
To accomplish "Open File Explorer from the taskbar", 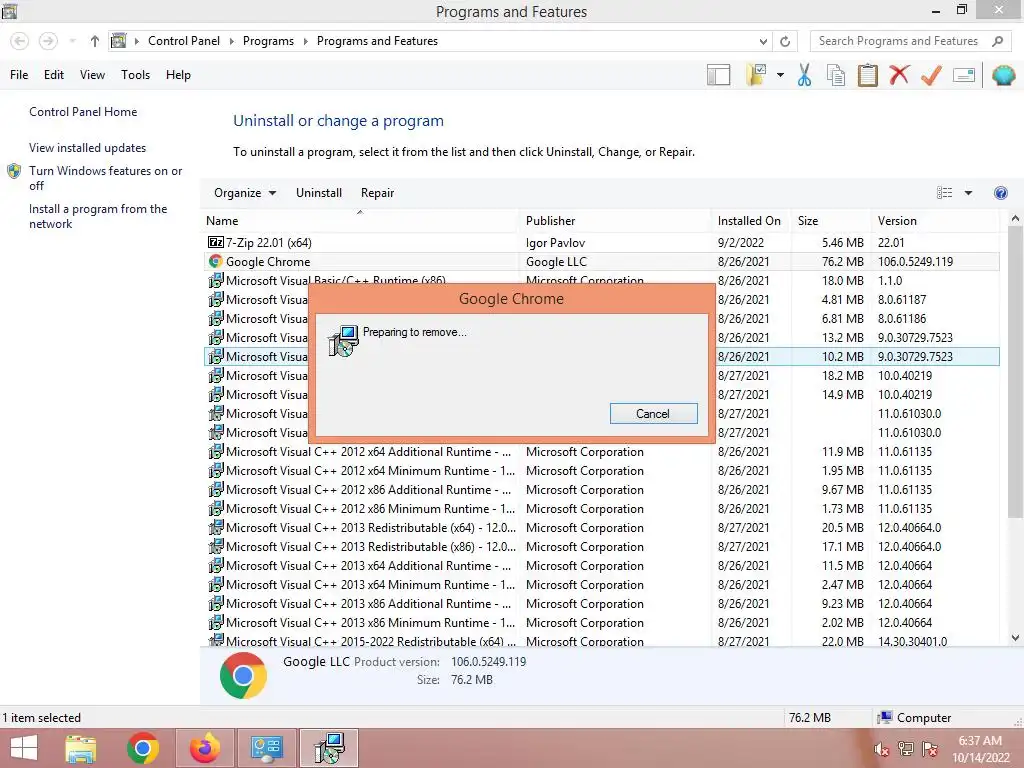I will (80, 748).
